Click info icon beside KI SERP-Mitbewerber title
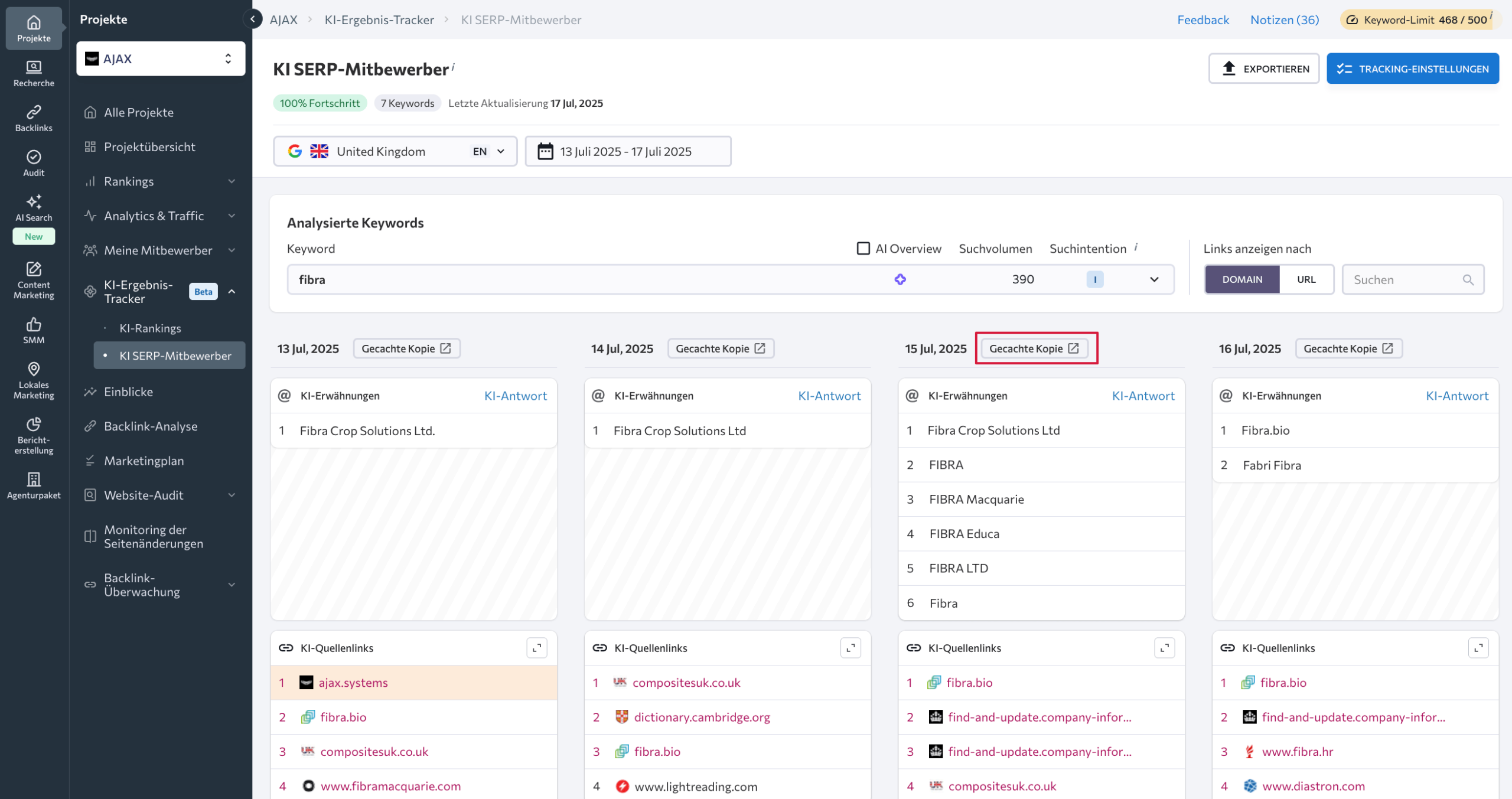1512x799 pixels. pyautogui.click(x=453, y=67)
